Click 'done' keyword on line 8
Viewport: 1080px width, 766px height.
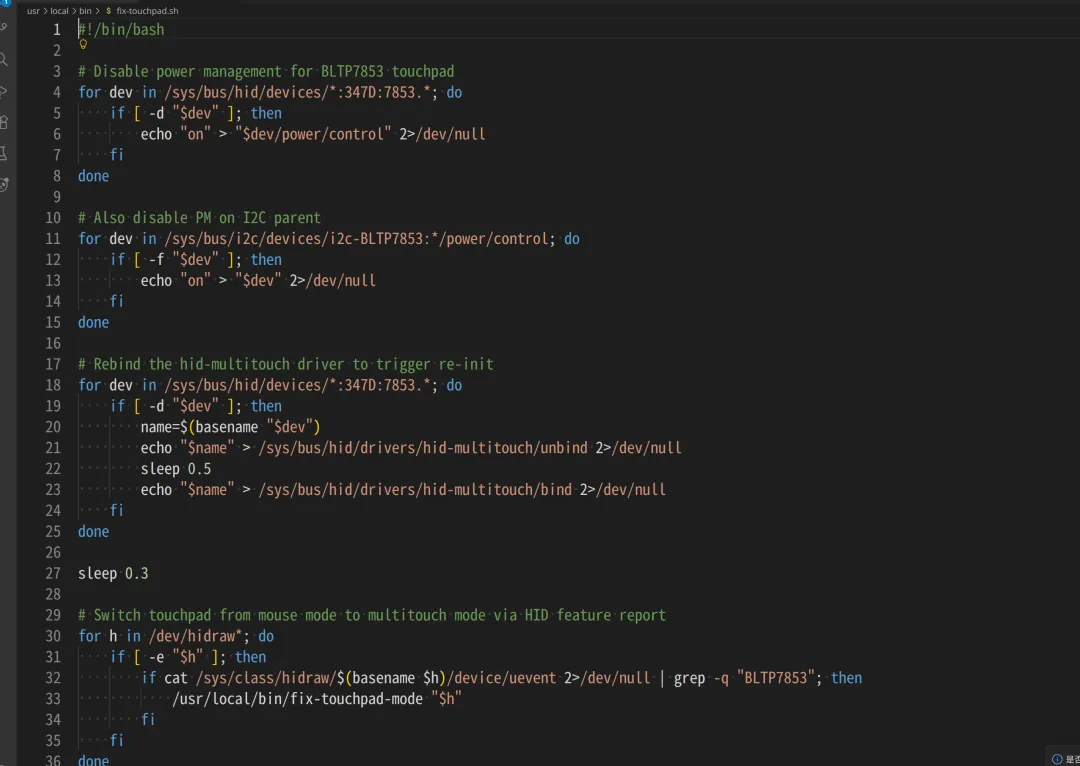94,176
